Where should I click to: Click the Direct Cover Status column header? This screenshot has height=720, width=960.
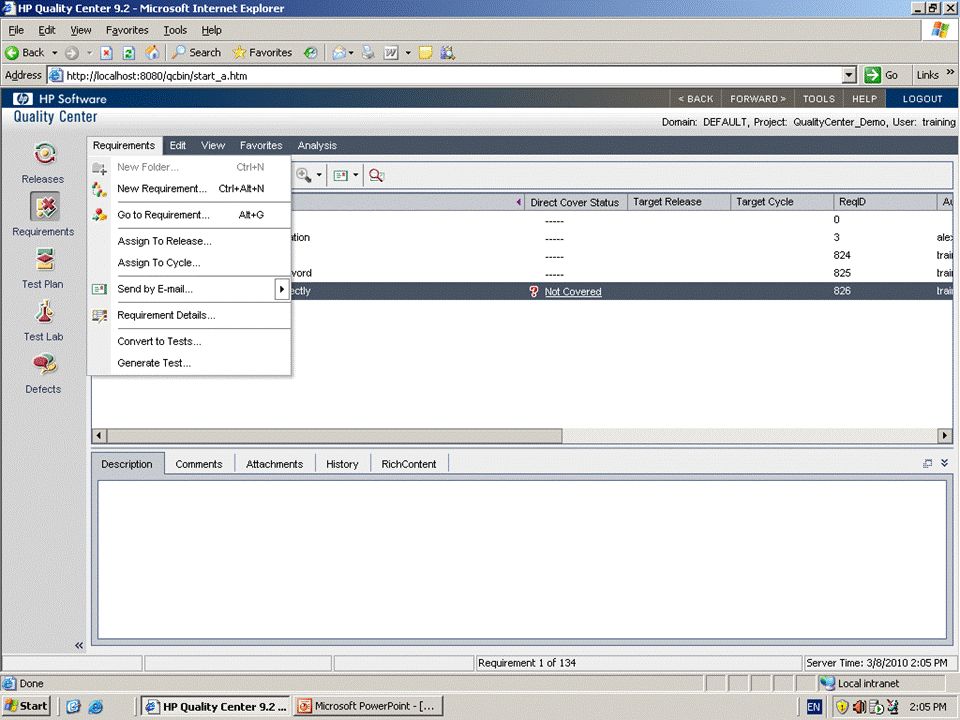tap(574, 202)
